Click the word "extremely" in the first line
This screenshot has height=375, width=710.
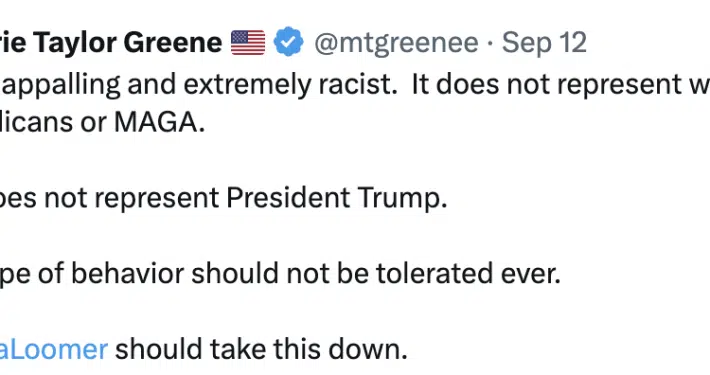click(x=247, y=85)
